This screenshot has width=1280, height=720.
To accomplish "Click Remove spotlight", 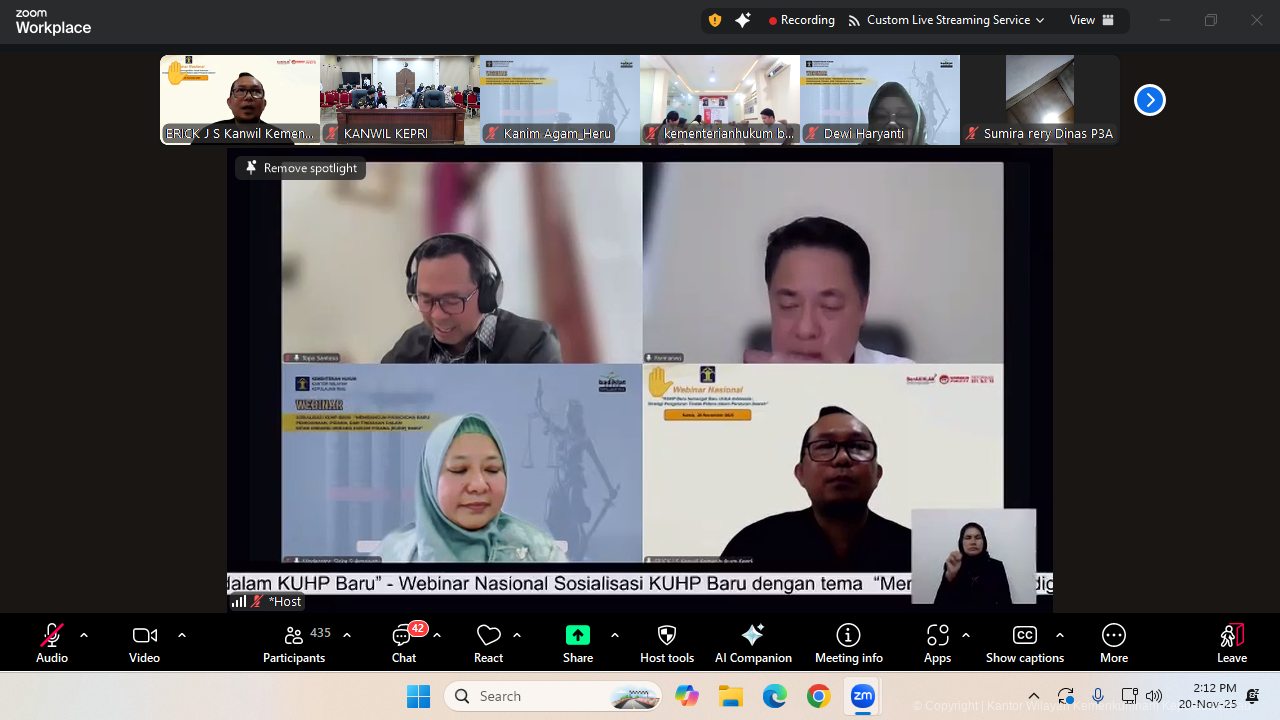I will click(301, 168).
